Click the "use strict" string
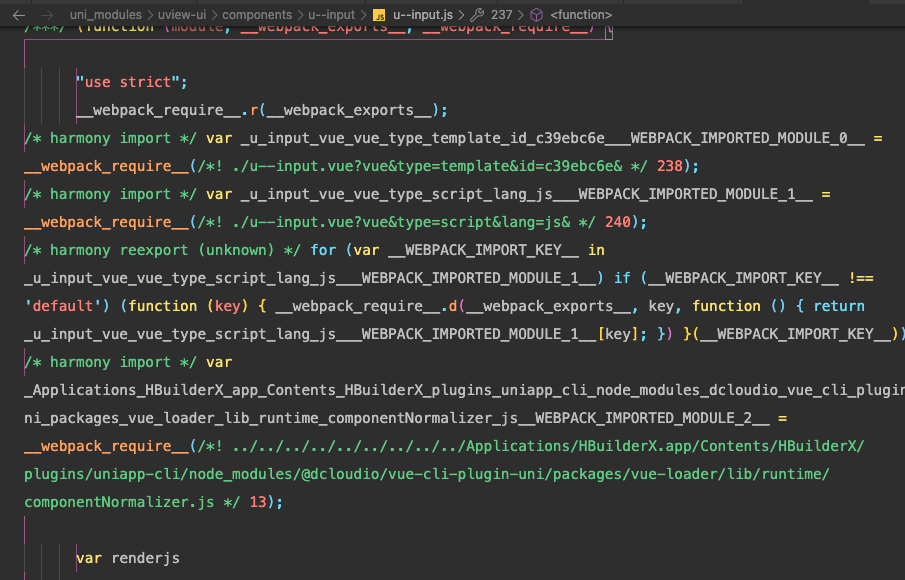This screenshot has width=905, height=580. pos(128,82)
